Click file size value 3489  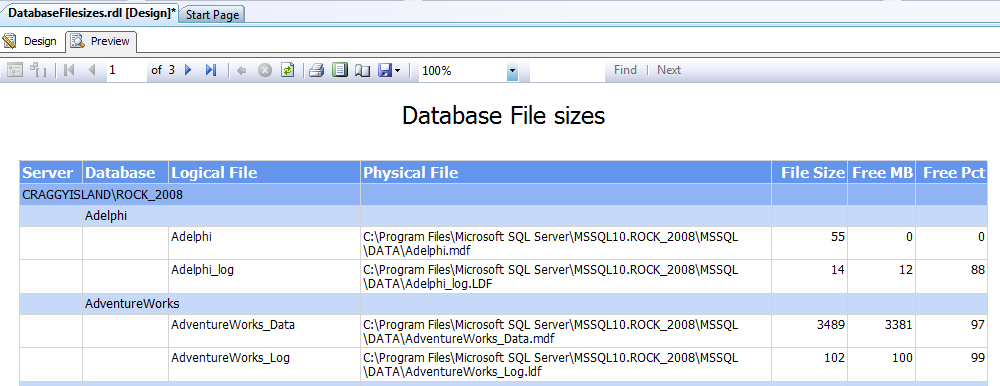(831, 325)
